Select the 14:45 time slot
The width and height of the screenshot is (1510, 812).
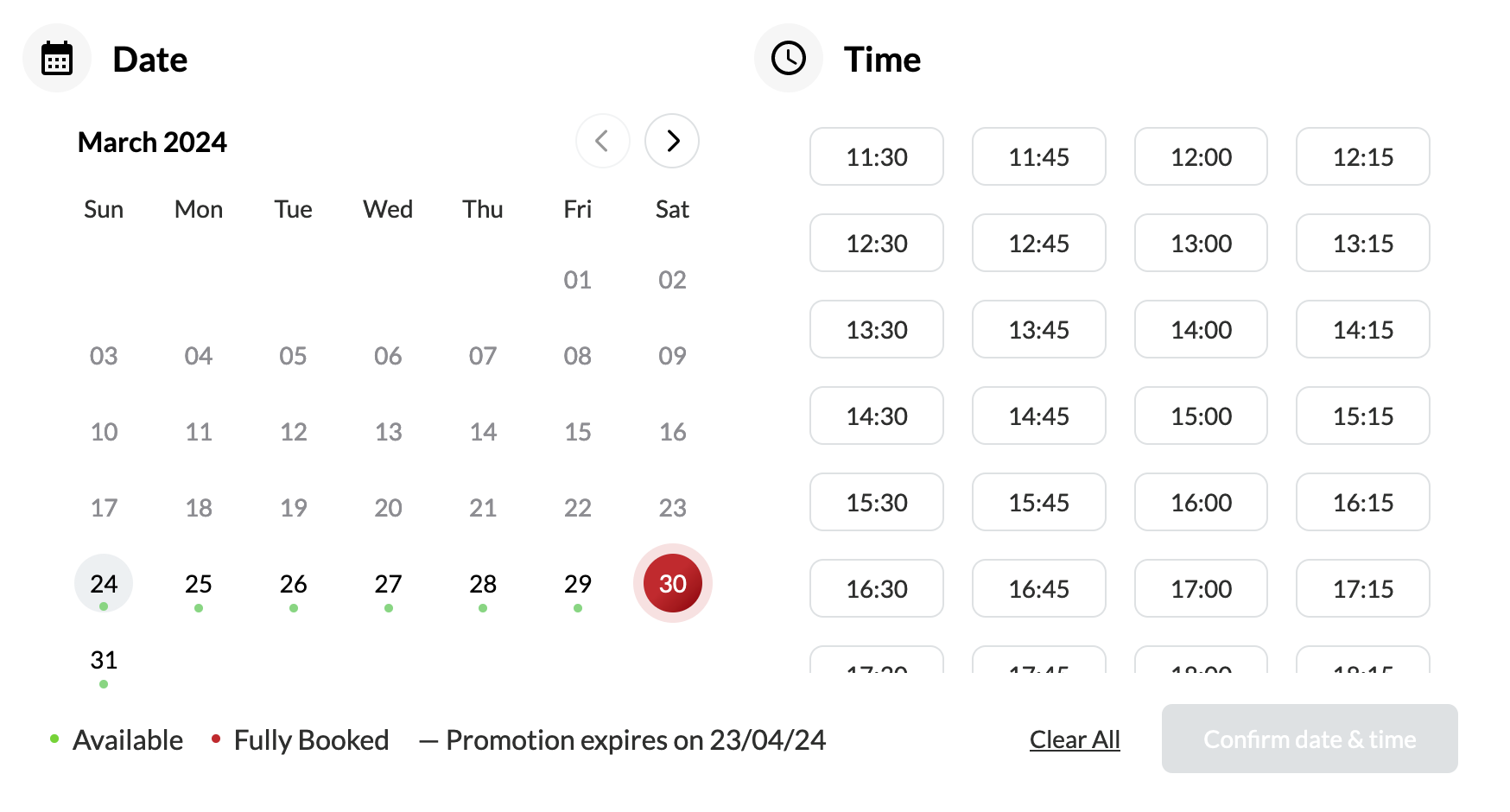tap(1038, 416)
